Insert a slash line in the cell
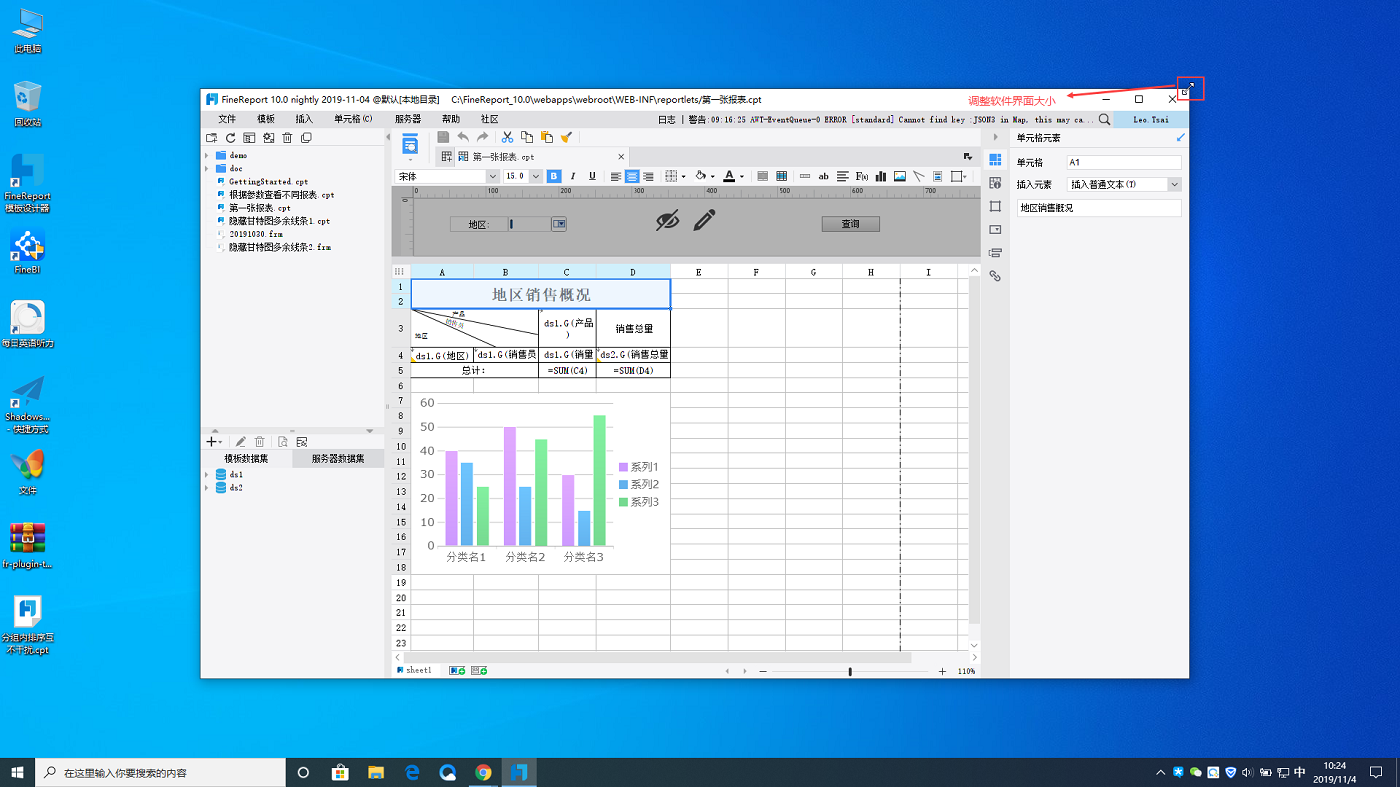 pyautogui.click(x=919, y=176)
